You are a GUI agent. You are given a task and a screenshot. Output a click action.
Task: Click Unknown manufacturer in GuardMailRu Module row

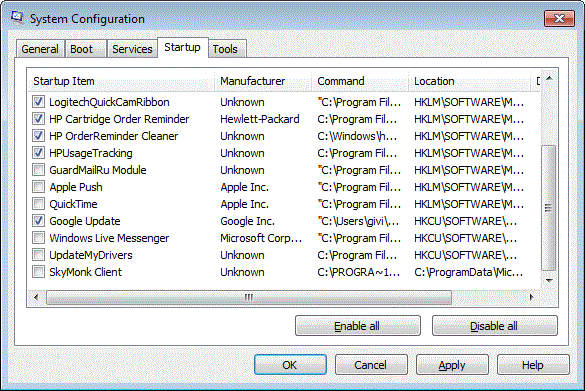[x=242, y=170]
